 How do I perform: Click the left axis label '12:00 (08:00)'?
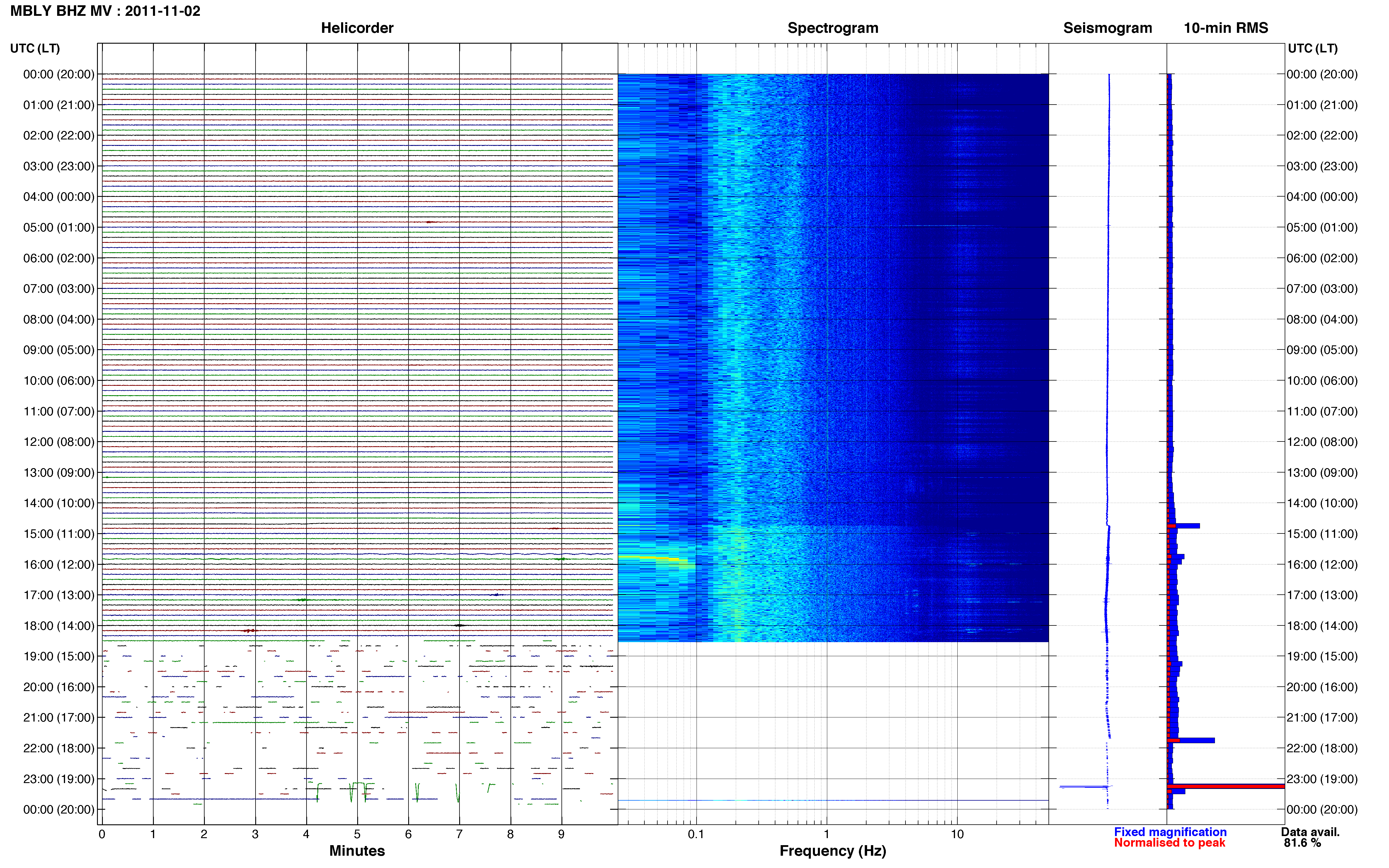tap(59, 442)
